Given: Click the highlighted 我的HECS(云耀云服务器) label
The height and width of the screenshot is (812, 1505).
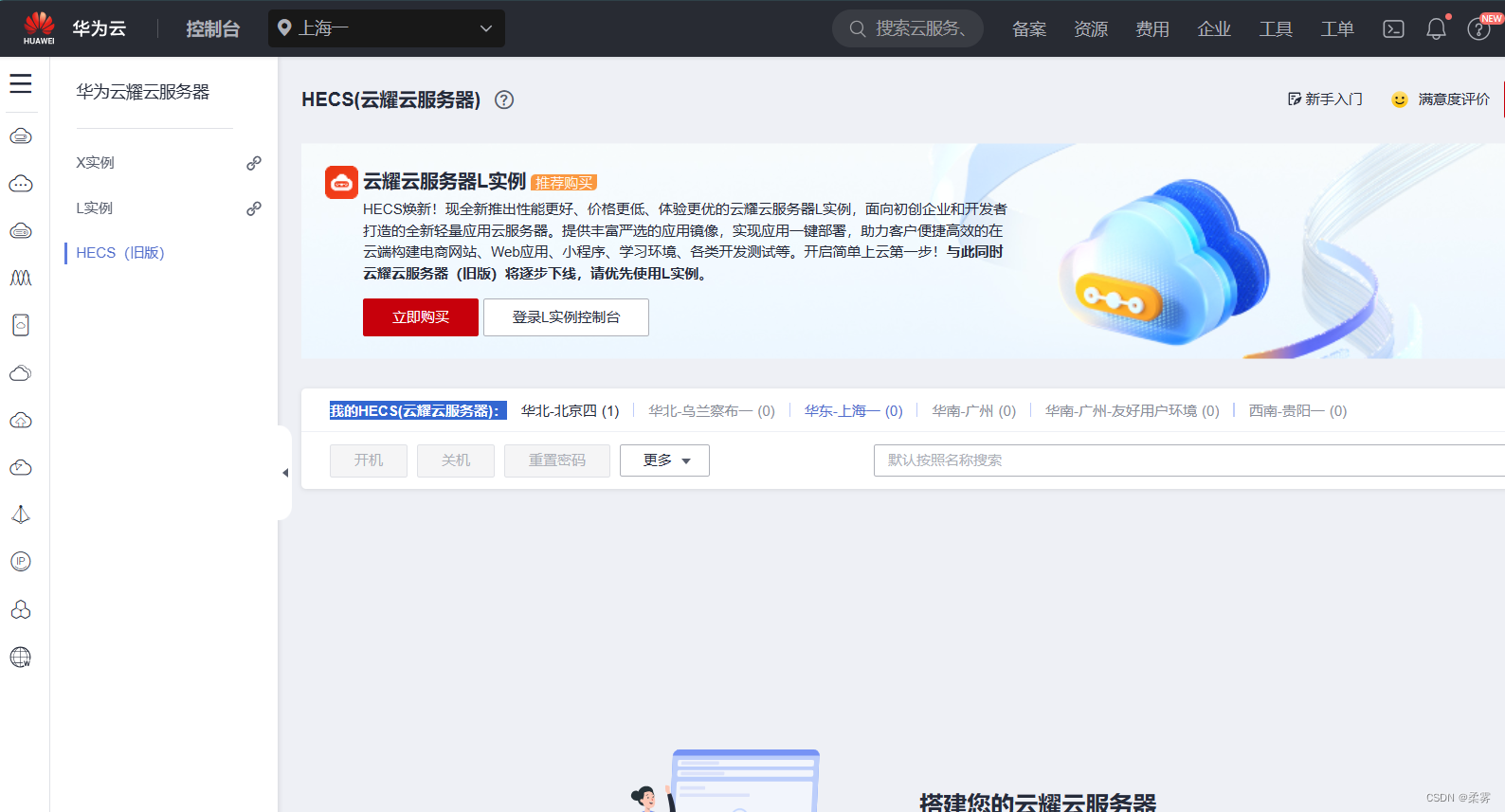Looking at the screenshot, I should [x=418, y=411].
